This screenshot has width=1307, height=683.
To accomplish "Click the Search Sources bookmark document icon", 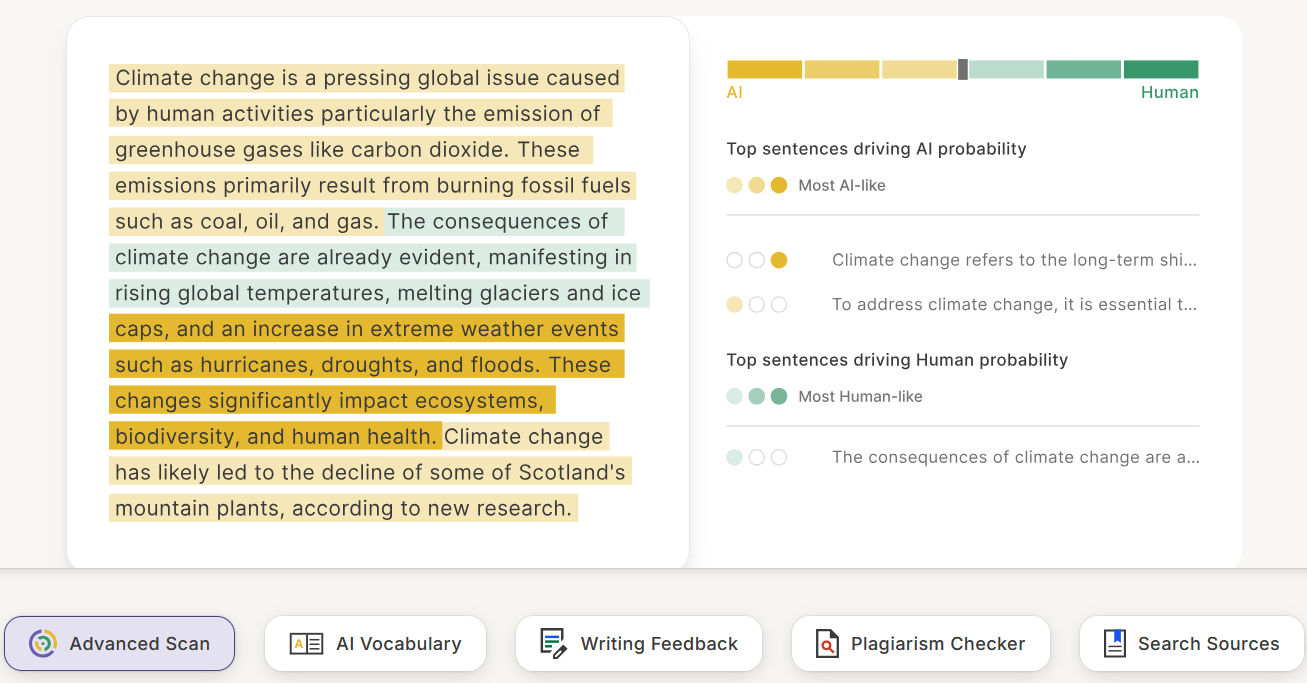I will pyautogui.click(x=1114, y=643).
